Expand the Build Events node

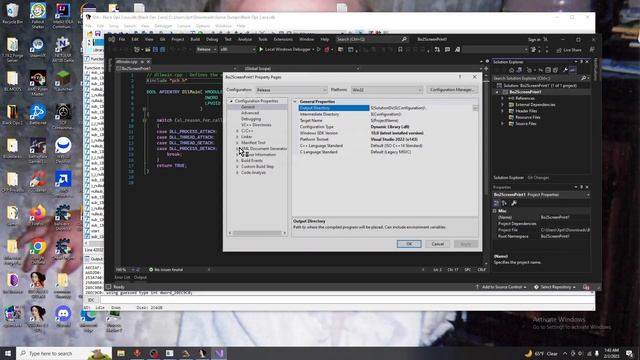(237, 160)
